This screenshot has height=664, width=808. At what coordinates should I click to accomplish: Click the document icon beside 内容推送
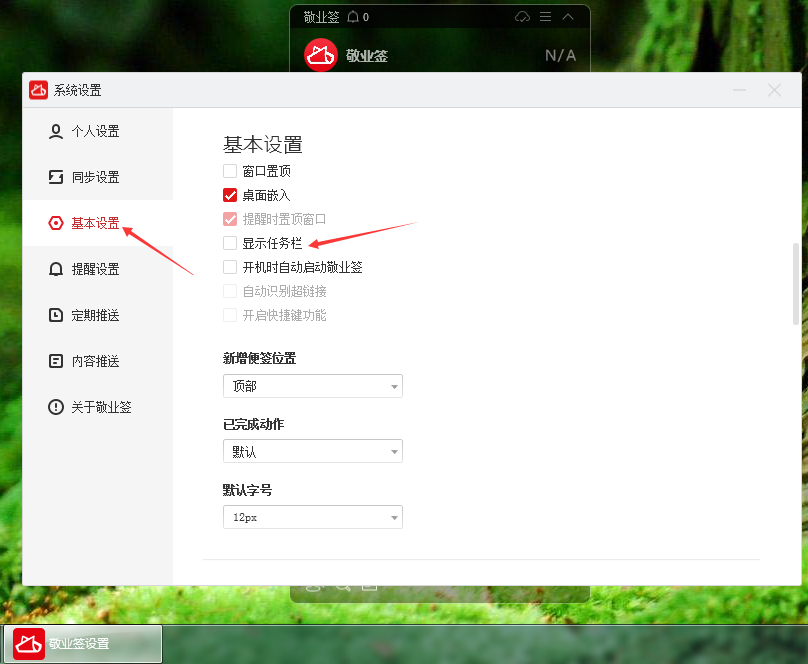(x=56, y=361)
